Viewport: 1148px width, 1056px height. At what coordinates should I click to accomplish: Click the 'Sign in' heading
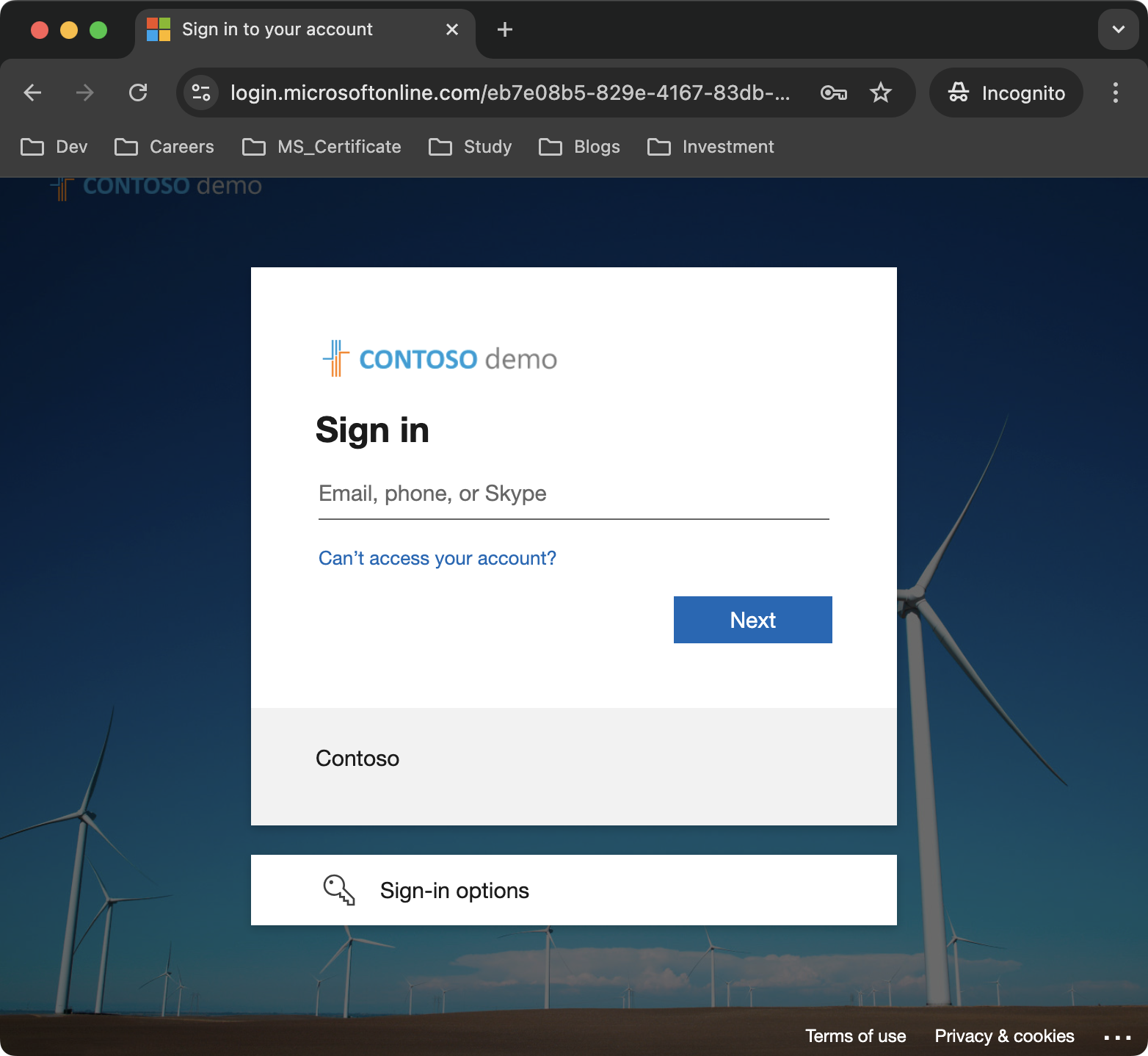pos(372,430)
